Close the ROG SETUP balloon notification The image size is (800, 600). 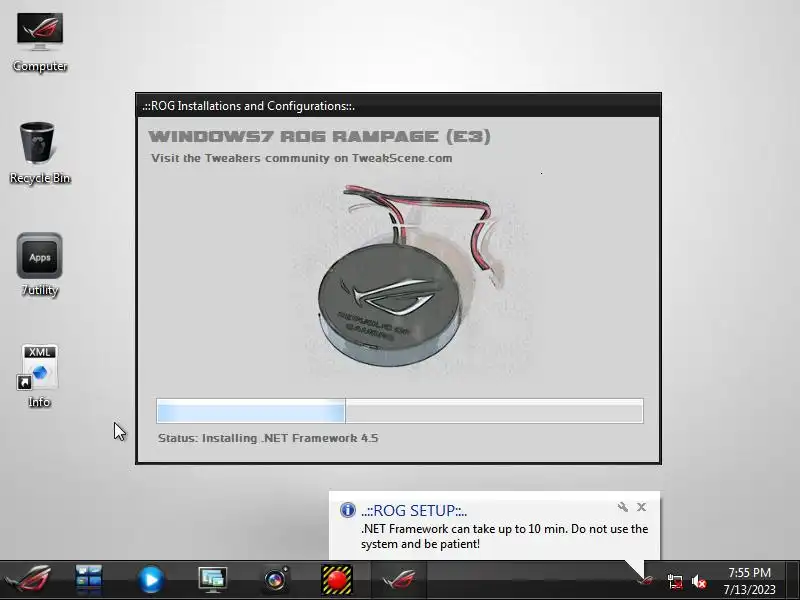pyautogui.click(x=641, y=507)
